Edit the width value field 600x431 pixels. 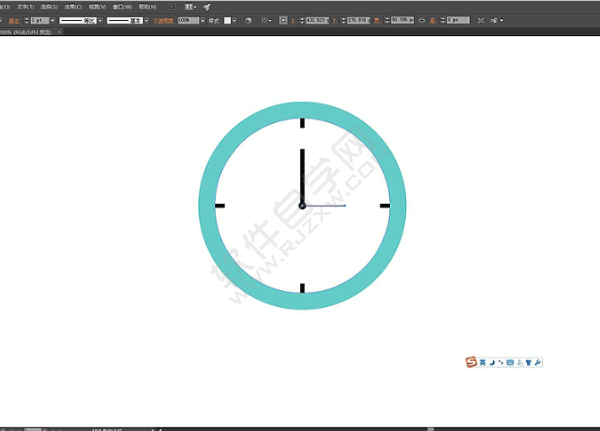(x=403, y=20)
